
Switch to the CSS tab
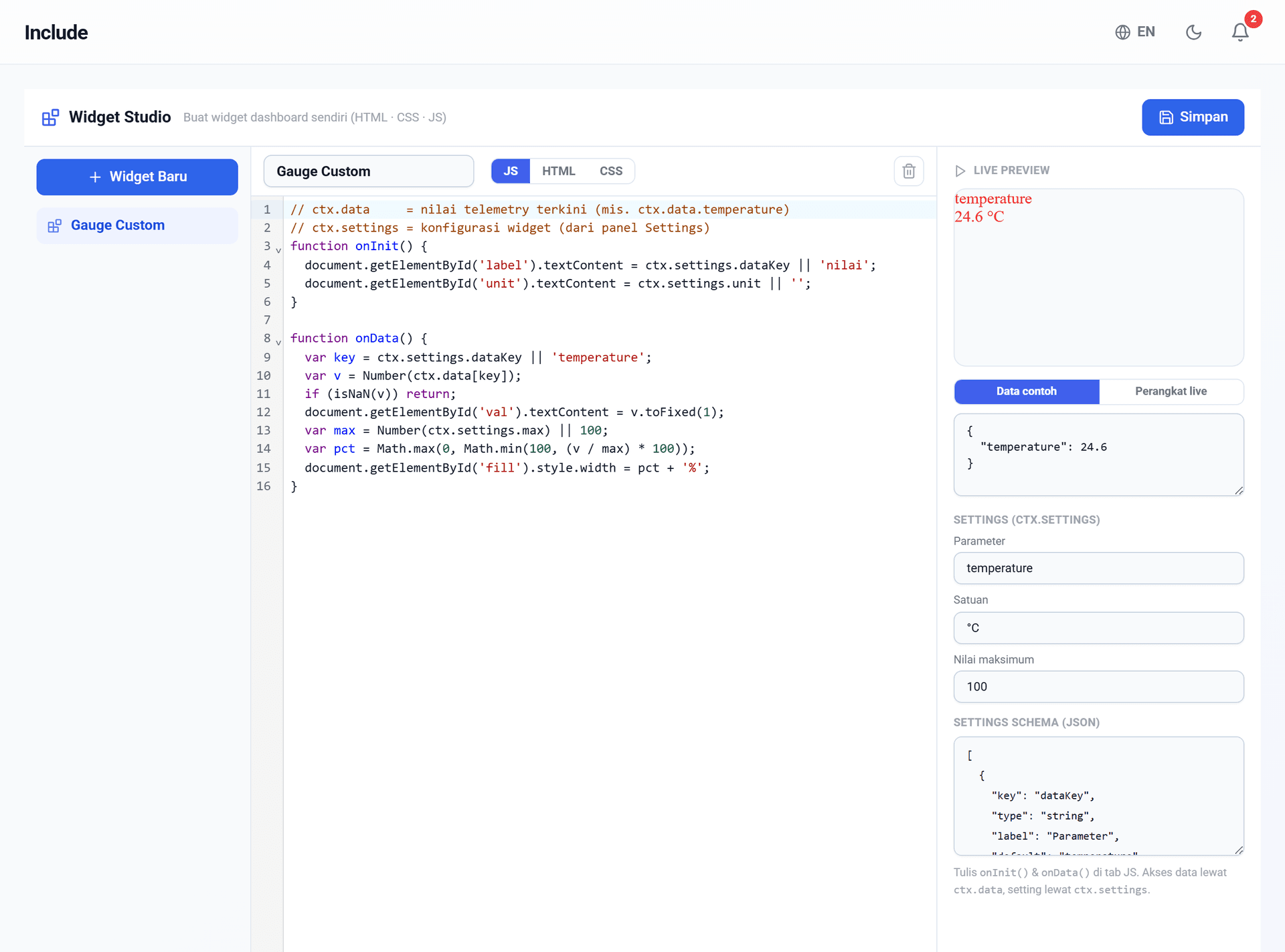coord(610,171)
